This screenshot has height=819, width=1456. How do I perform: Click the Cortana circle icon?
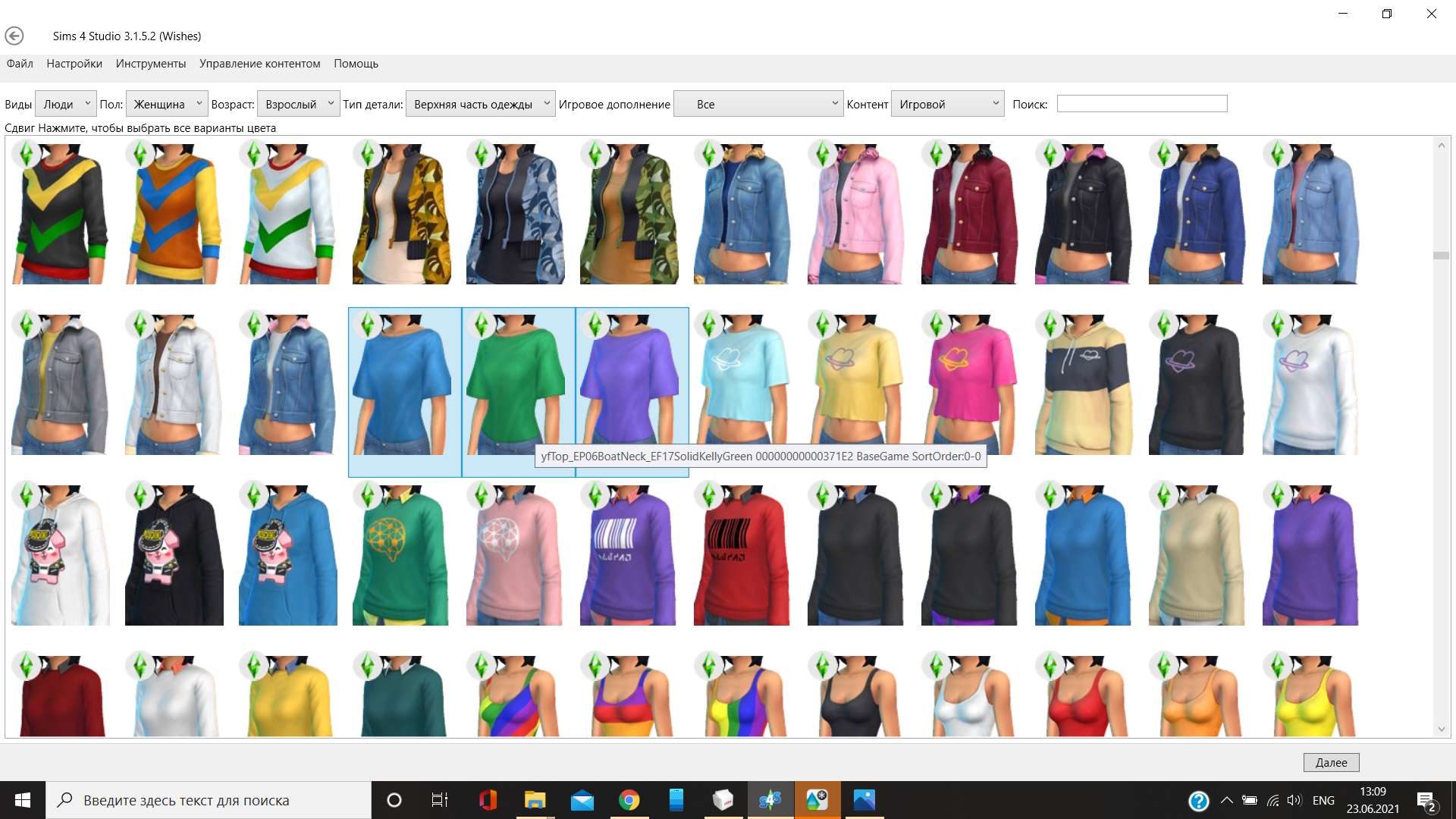pos(394,800)
